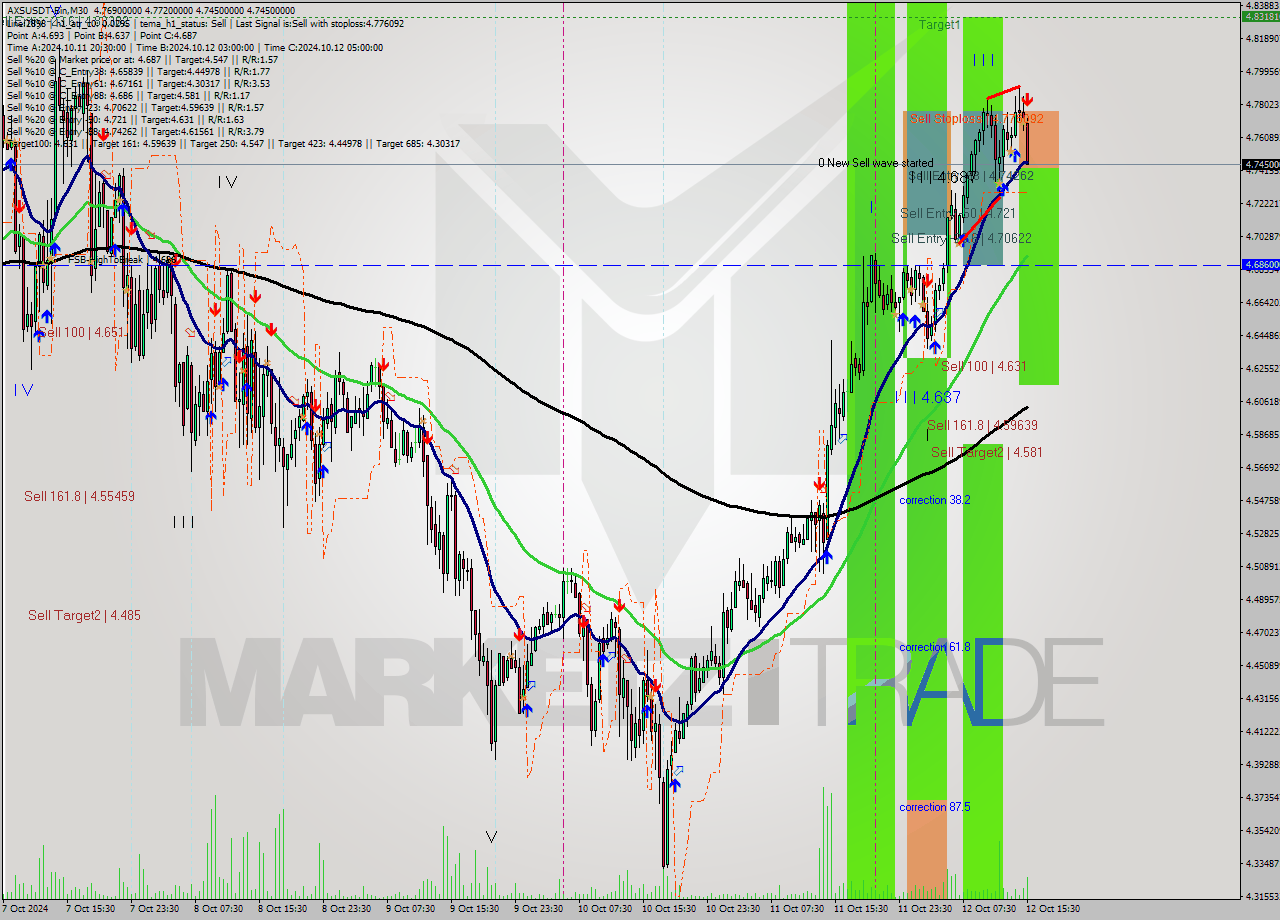Screen dimensions: 1280x920
Task: Click the 4.41122 price axis value
Action: point(1261,731)
